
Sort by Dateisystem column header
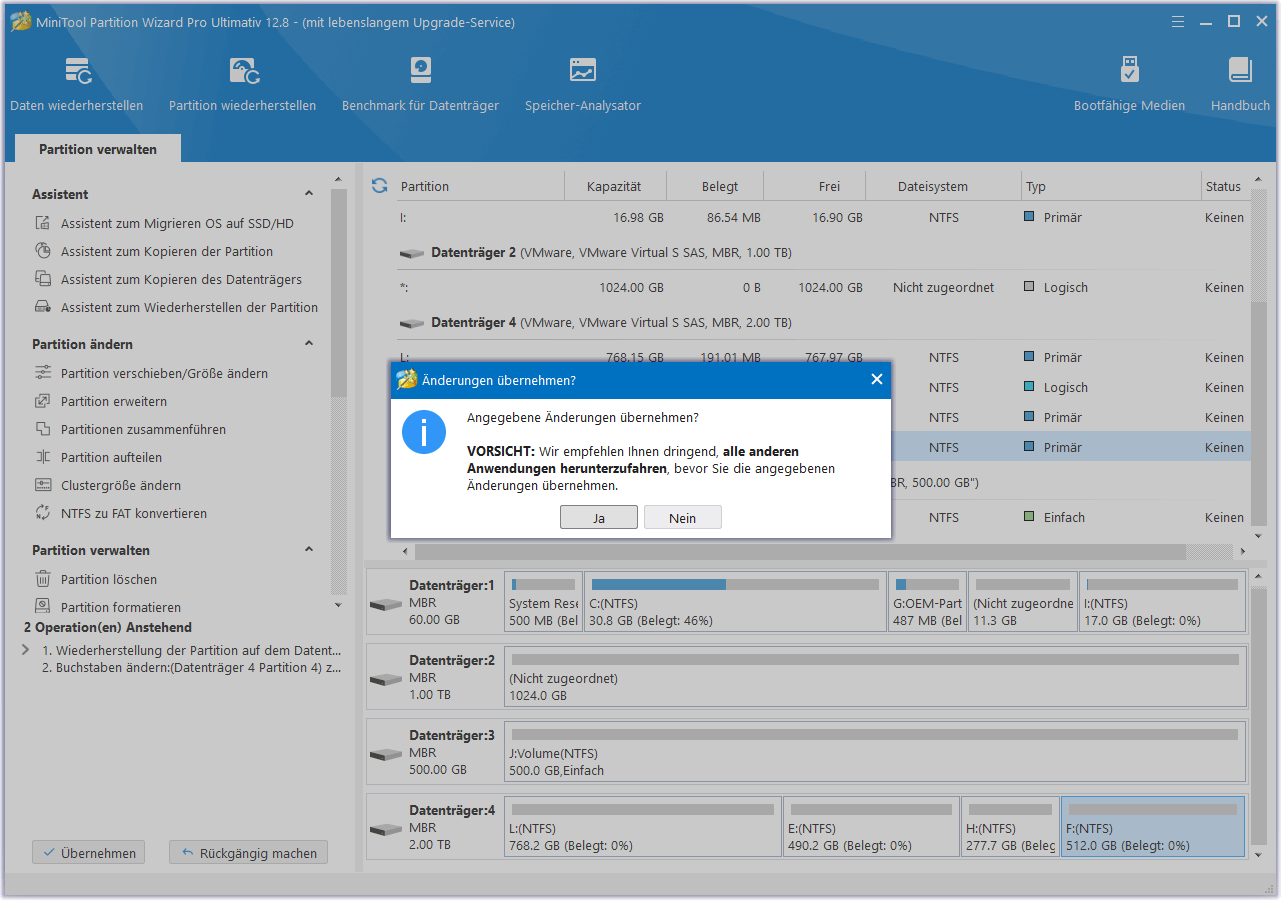[943, 186]
